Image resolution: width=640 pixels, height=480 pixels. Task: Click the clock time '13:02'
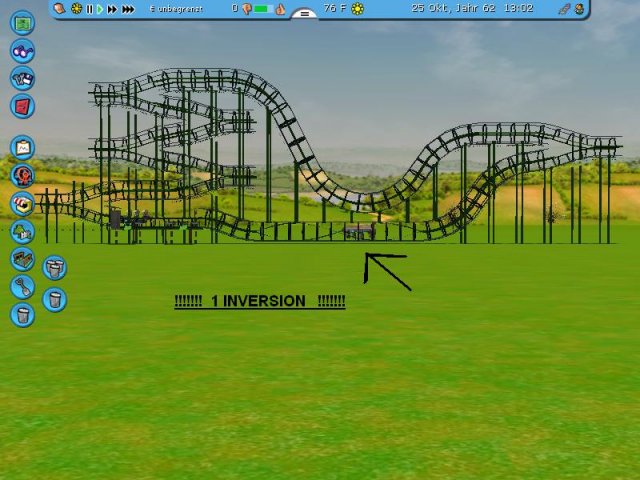click(518, 8)
